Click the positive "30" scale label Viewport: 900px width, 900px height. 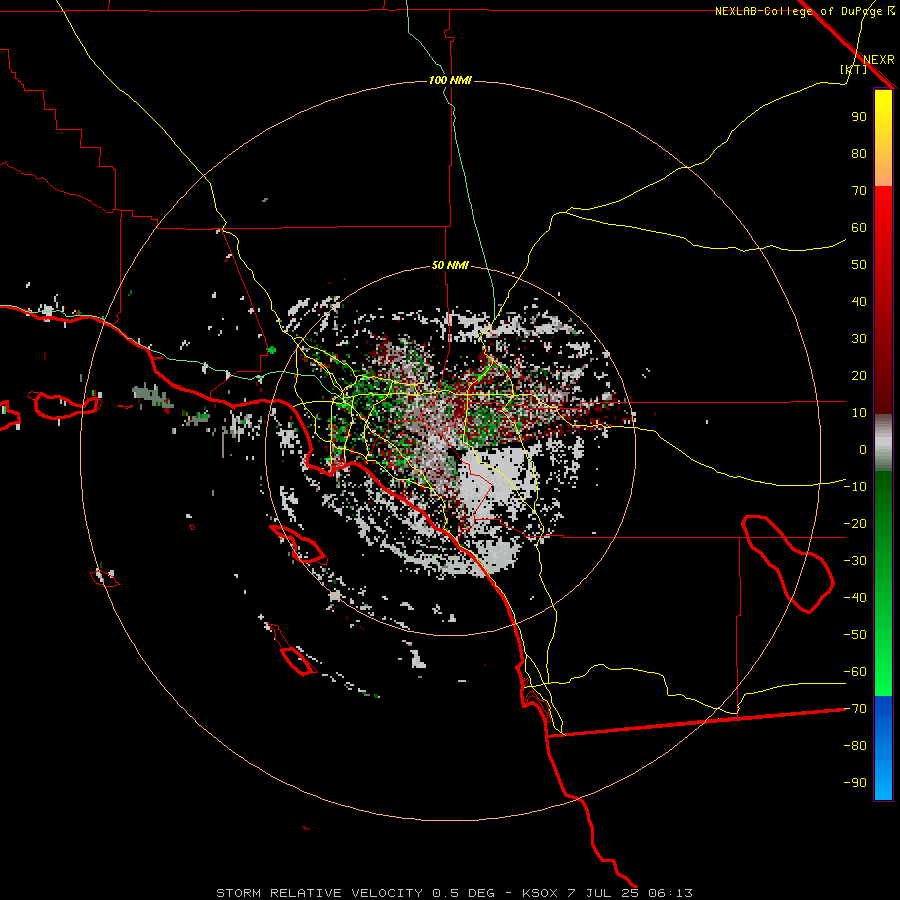[x=859, y=339]
